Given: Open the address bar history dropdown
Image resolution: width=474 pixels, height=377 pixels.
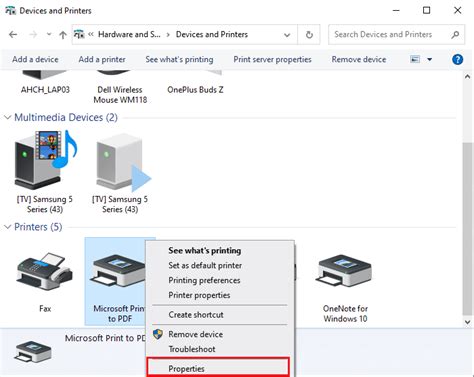Looking at the screenshot, I should [x=287, y=35].
